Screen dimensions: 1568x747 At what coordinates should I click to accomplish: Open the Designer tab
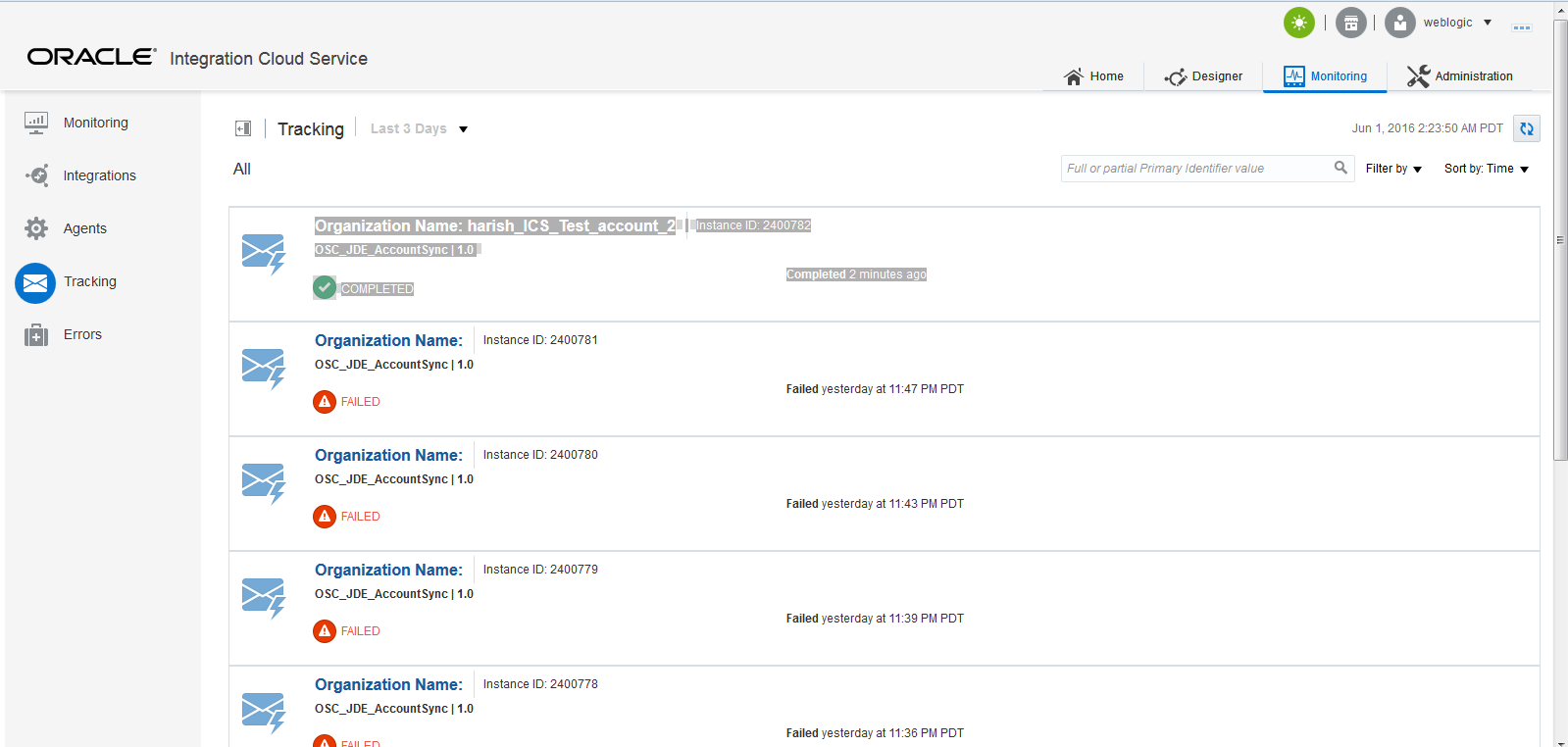[x=1203, y=76]
